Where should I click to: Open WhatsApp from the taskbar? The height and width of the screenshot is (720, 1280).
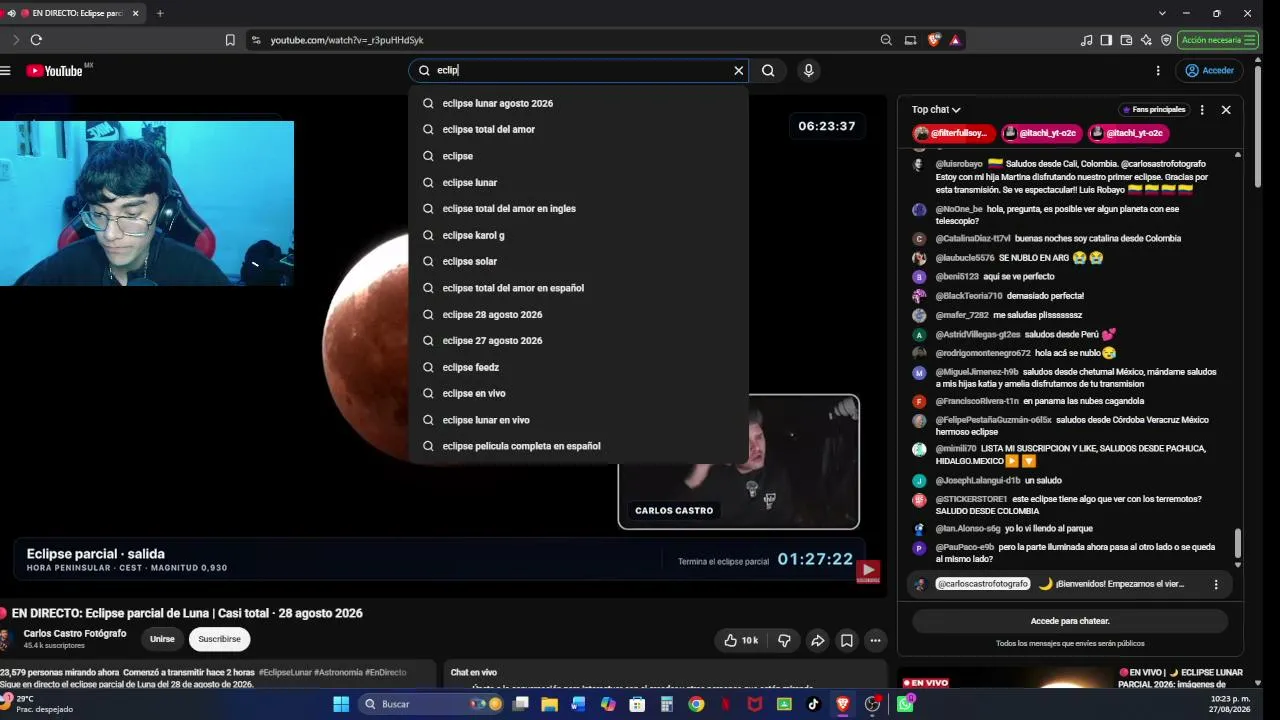(x=905, y=704)
